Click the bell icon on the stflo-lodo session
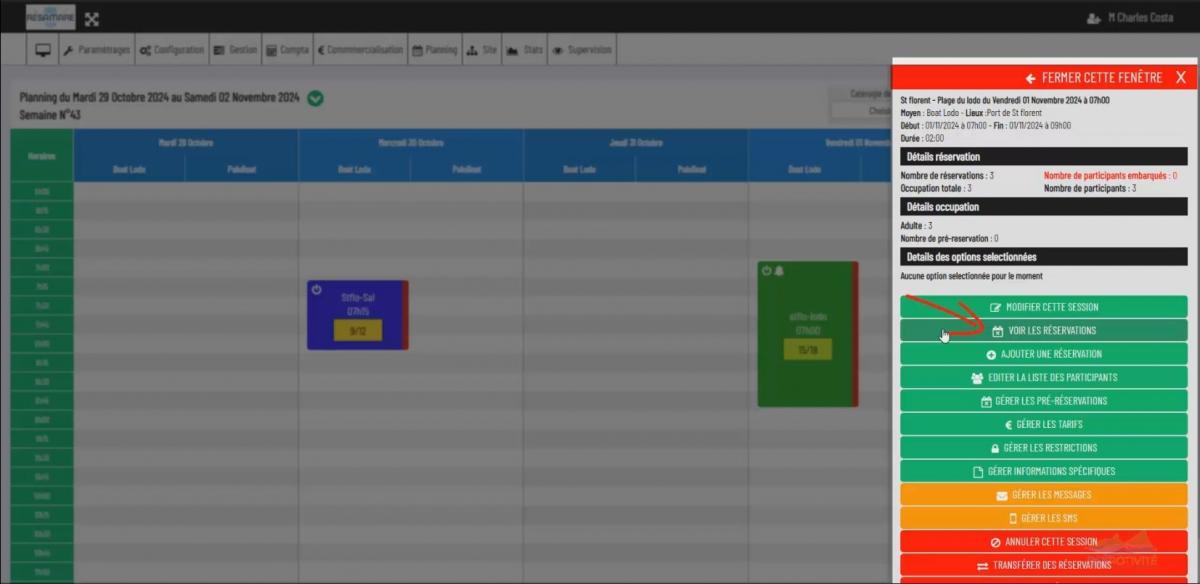 click(x=779, y=271)
